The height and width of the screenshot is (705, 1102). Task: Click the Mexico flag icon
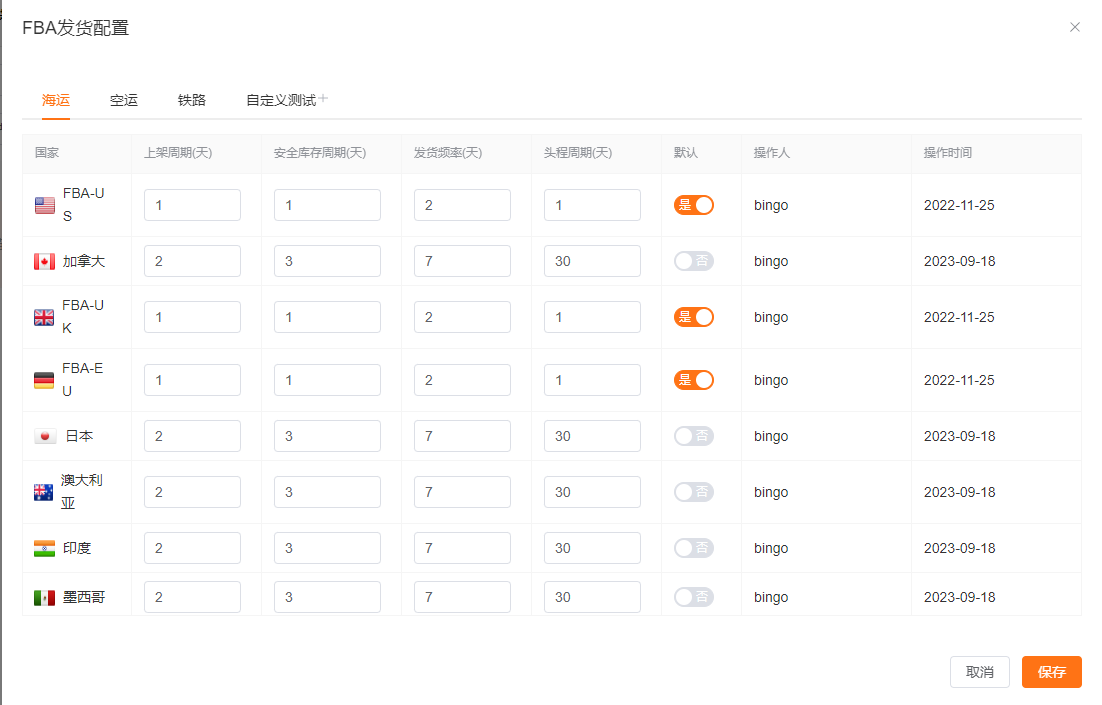tap(44, 597)
